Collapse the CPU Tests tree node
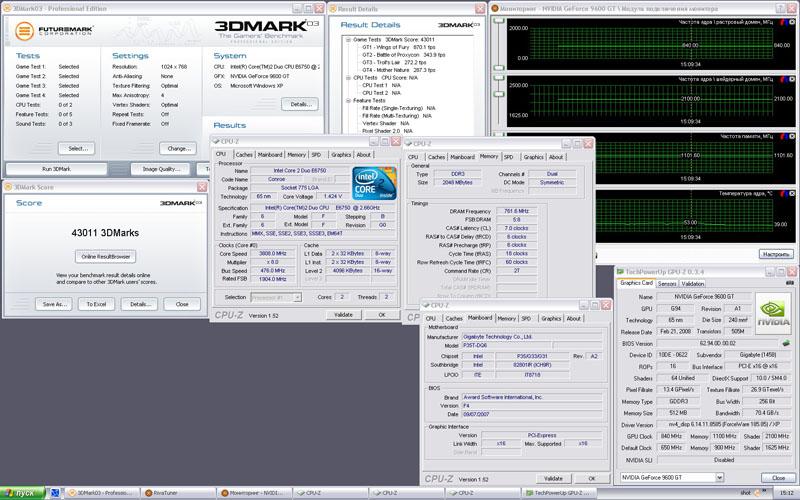 point(348,78)
